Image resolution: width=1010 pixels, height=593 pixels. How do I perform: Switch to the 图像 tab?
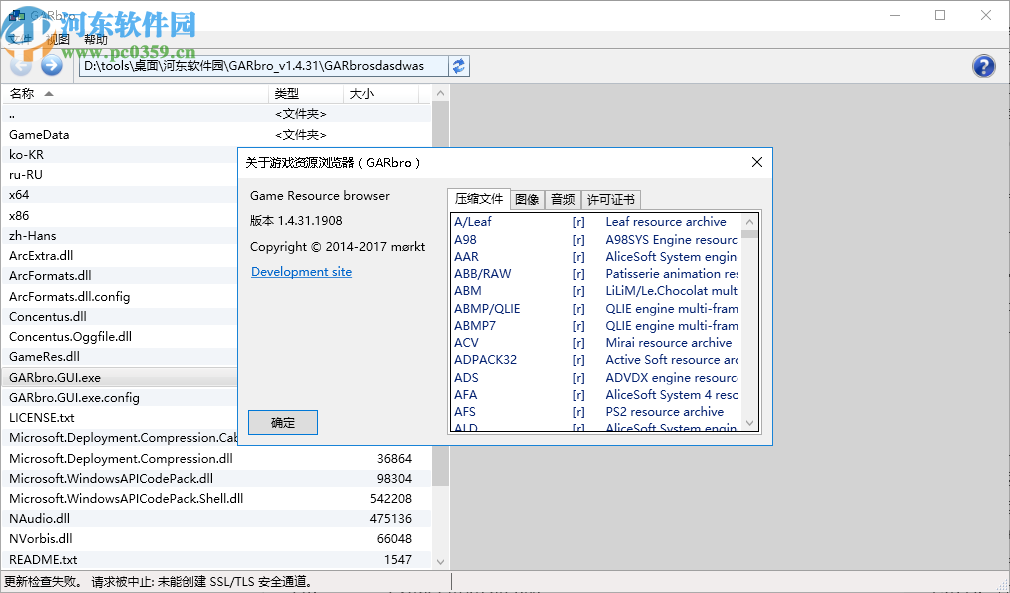click(x=527, y=200)
